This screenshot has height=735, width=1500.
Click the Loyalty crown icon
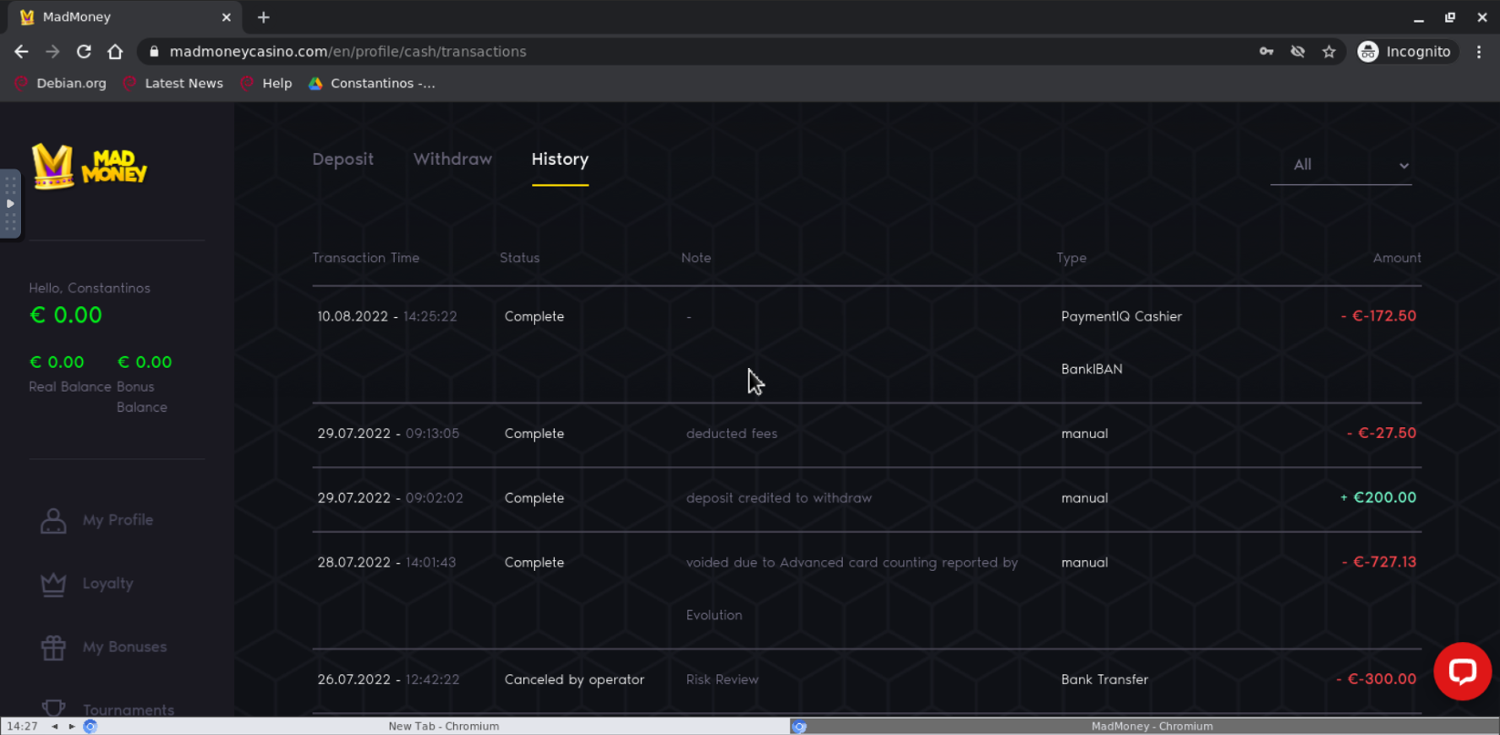point(53,584)
